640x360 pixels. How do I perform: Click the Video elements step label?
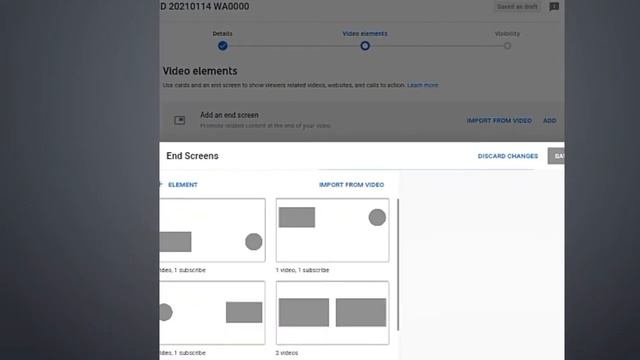365,33
